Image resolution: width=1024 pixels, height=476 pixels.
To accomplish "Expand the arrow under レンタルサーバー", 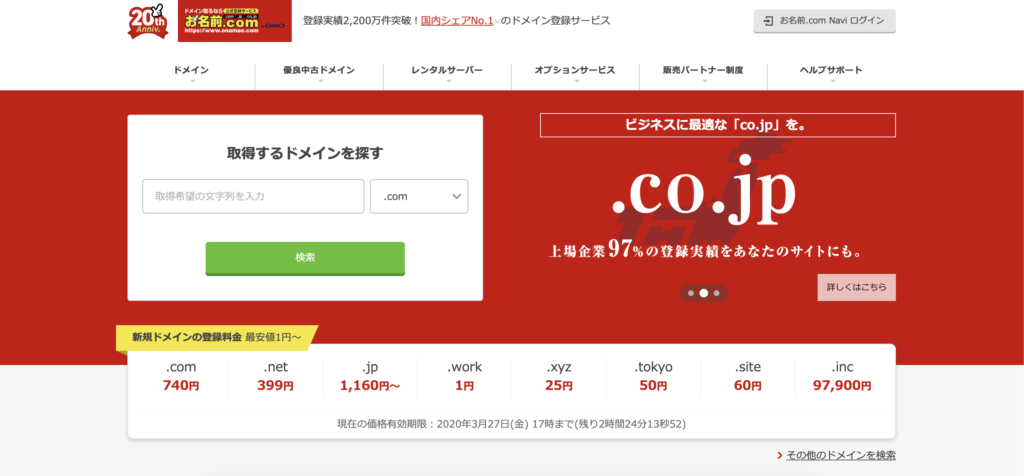I will click(x=448, y=82).
